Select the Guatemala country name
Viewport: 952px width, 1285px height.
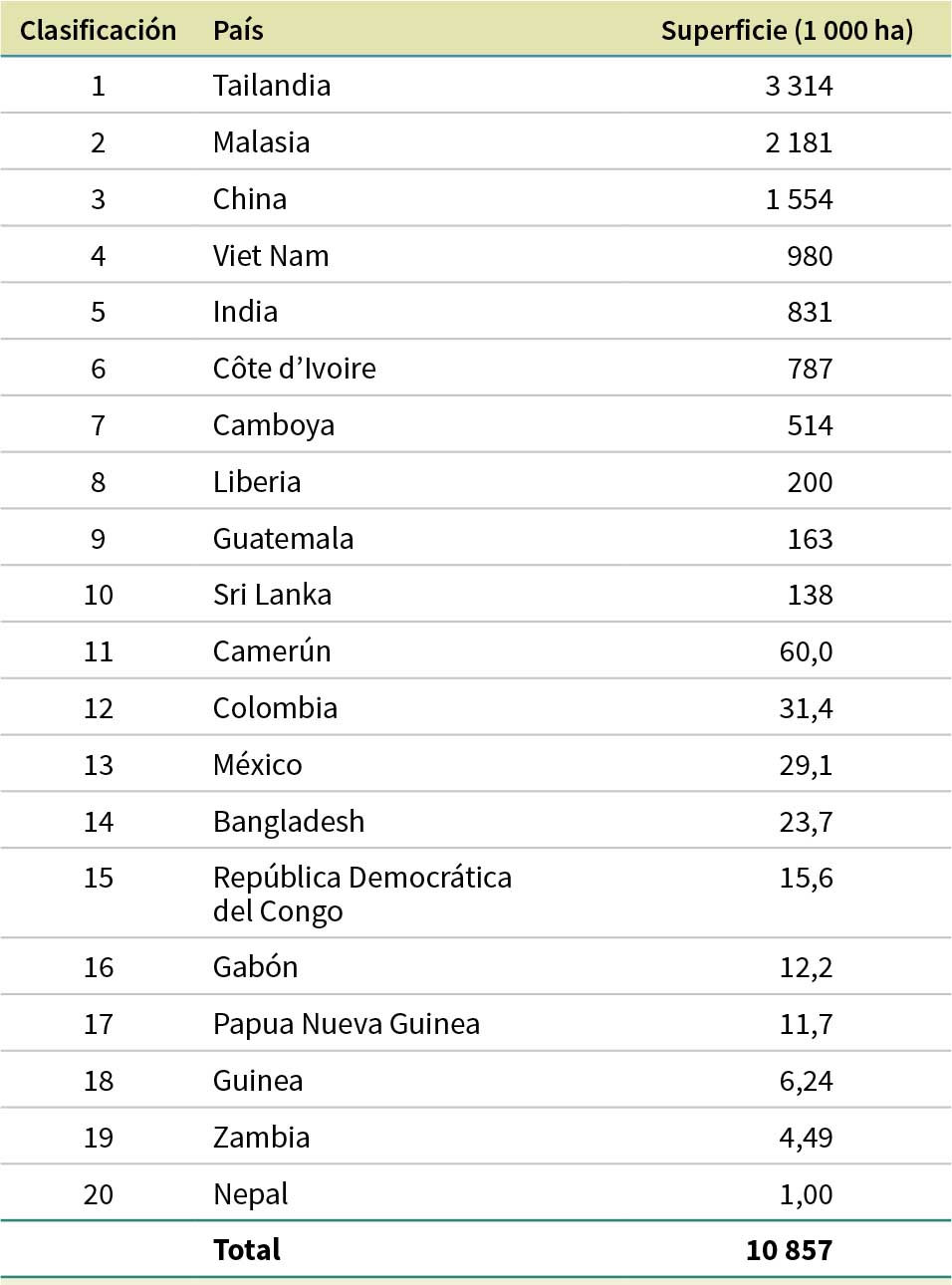pyautogui.click(x=283, y=539)
